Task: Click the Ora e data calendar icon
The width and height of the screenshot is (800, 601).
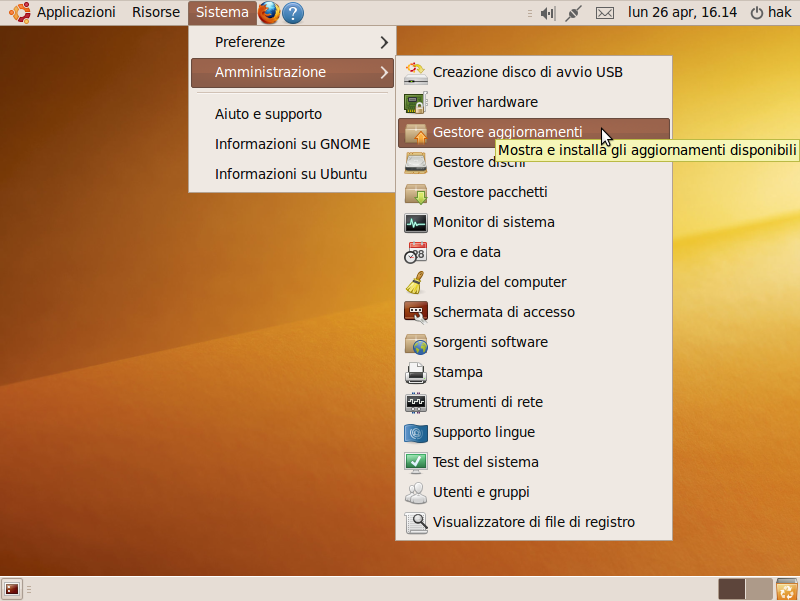Action: [415, 253]
